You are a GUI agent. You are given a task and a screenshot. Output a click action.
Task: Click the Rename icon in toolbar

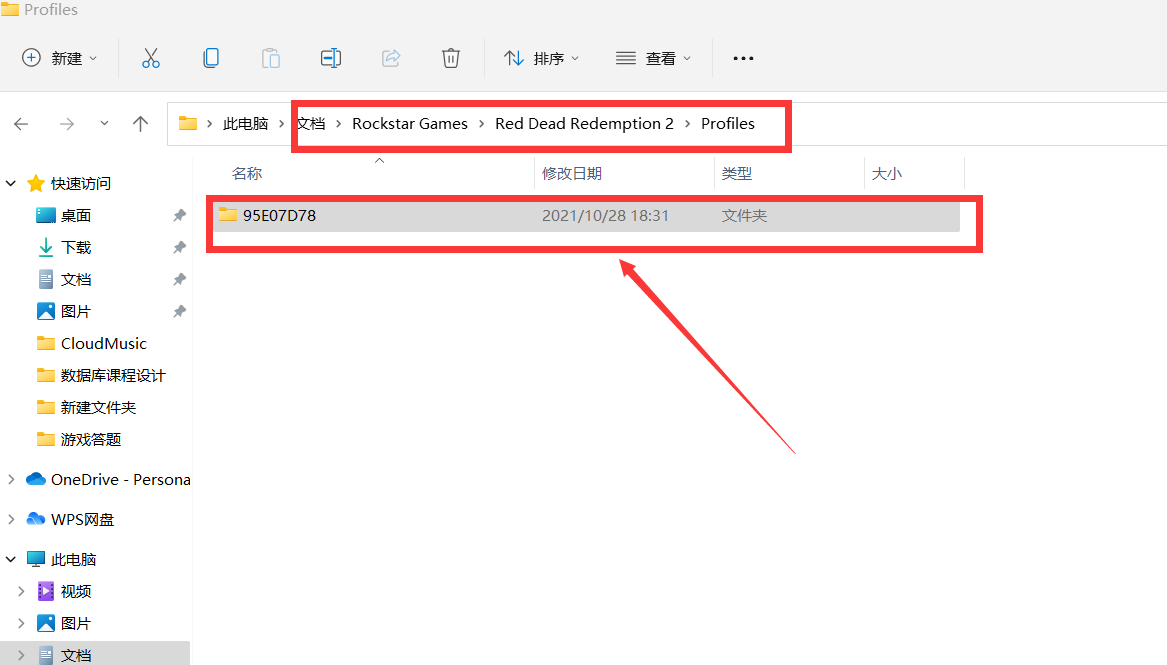(331, 58)
